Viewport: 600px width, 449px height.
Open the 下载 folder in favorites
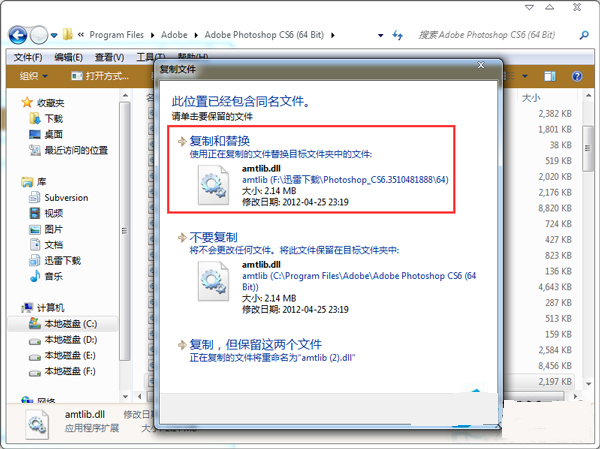(53, 118)
